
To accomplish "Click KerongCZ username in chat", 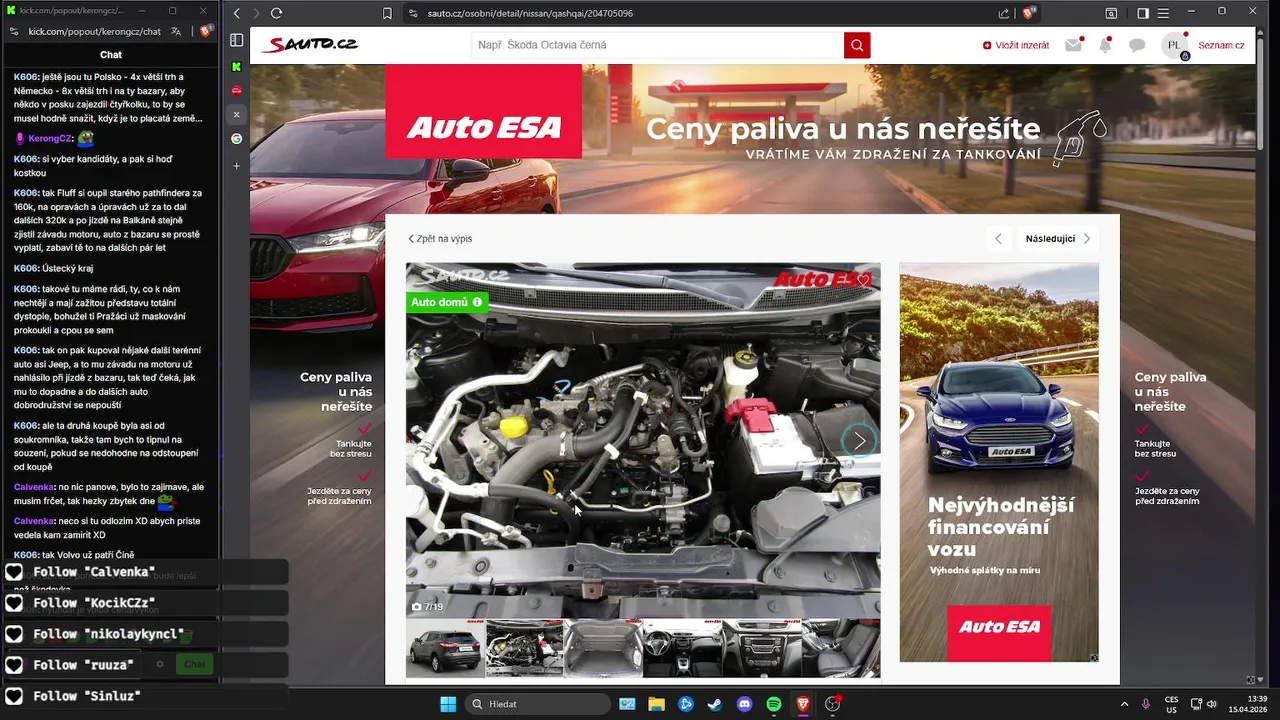I will point(50,138).
